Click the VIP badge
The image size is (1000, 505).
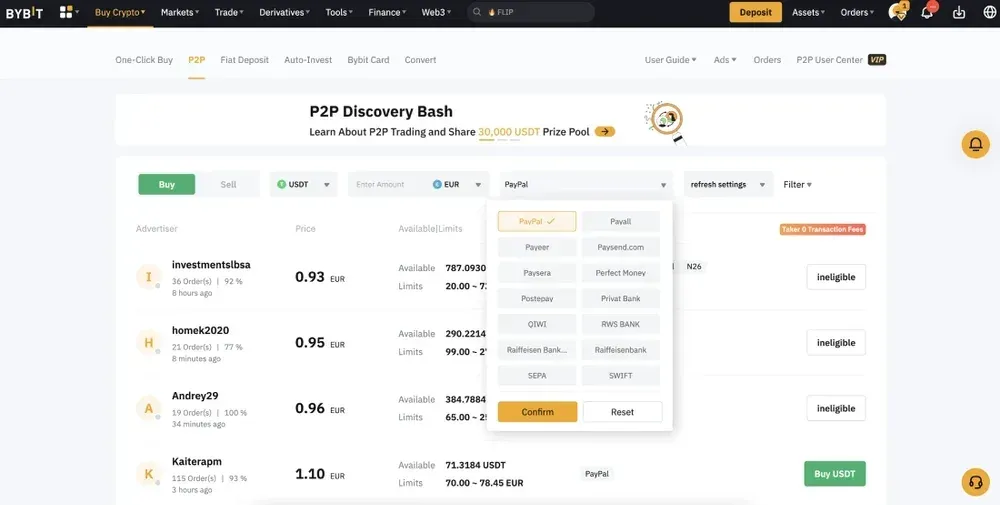[877, 60]
